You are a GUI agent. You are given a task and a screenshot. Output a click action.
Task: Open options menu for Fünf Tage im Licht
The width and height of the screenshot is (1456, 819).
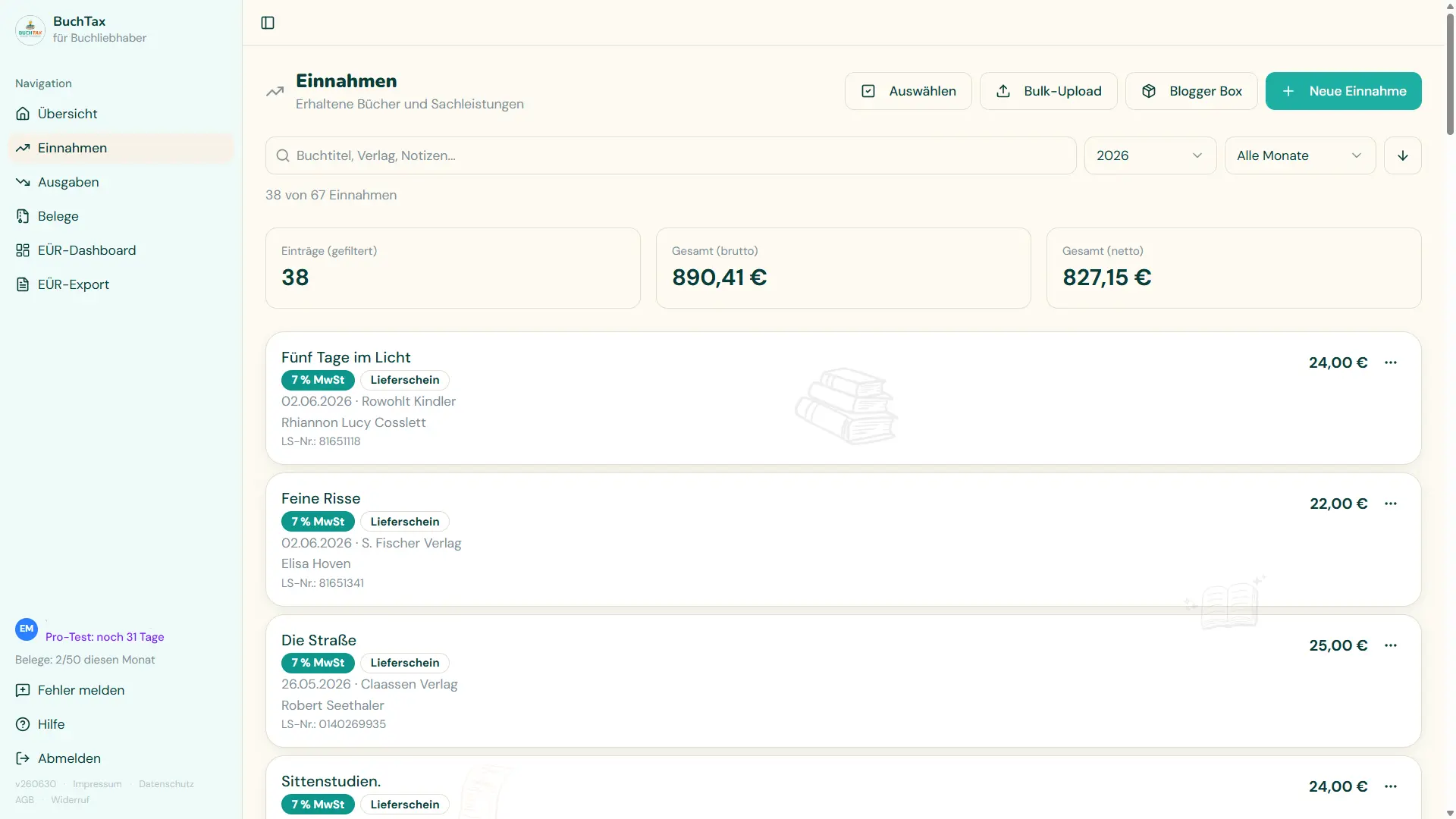point(1391,362)
